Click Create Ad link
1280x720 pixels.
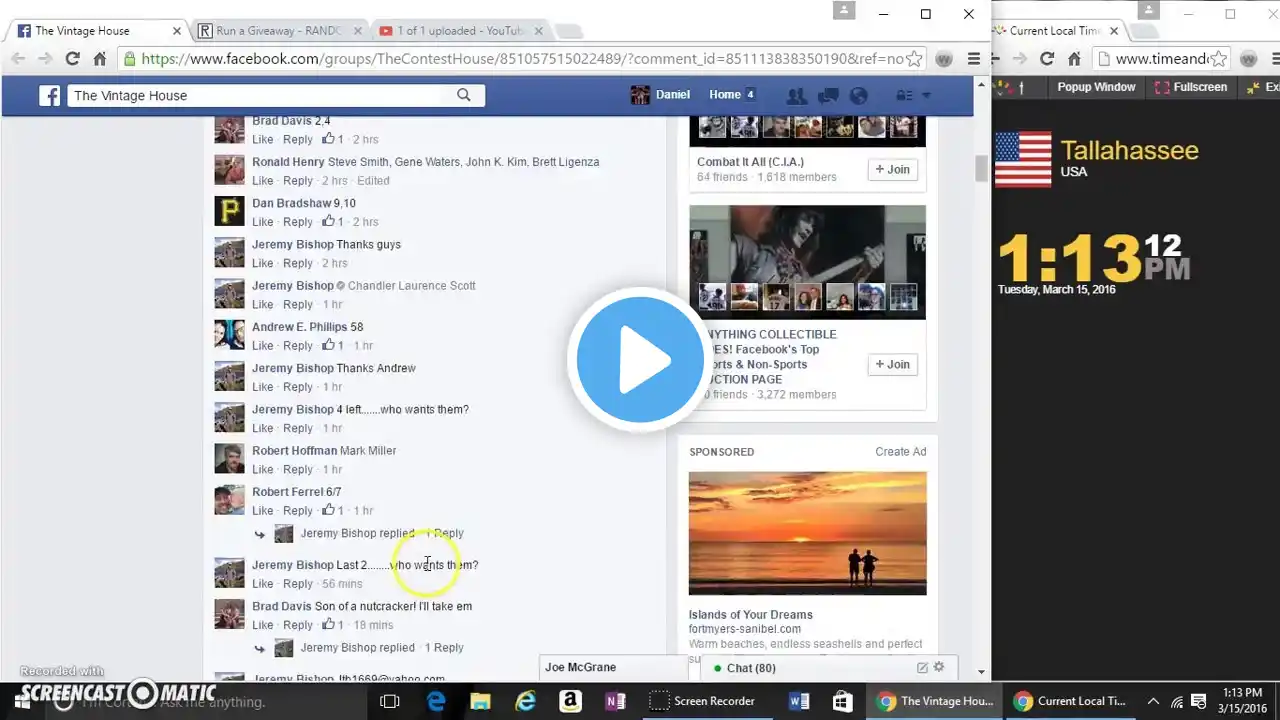click(x=901, y=452)
